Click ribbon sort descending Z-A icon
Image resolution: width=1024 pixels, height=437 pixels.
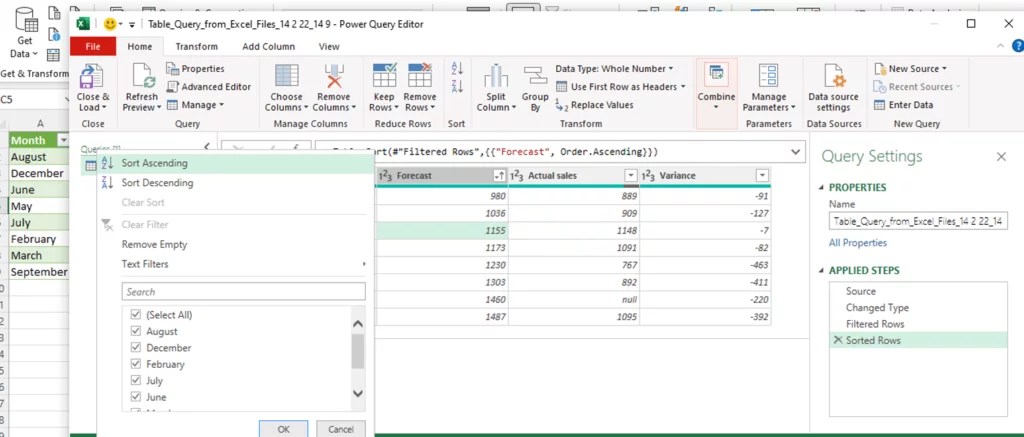(457, 86)
